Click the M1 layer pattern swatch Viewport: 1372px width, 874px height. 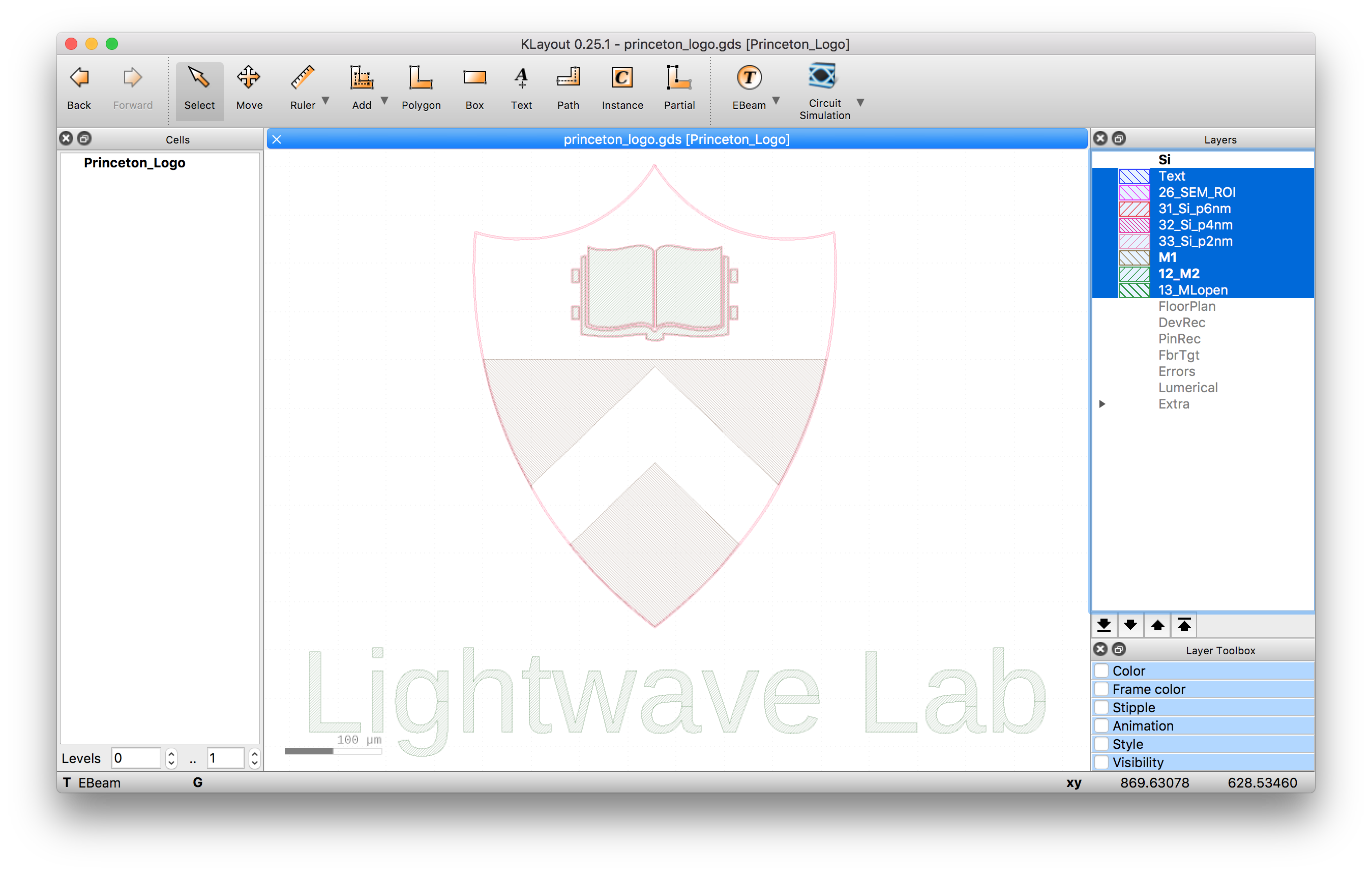click(x=1134, y=258)
